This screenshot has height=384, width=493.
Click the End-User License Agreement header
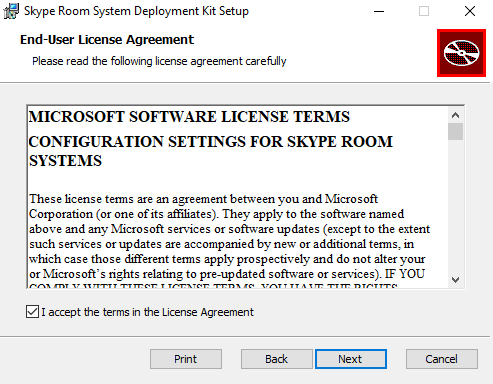click(x=107, y=40)
